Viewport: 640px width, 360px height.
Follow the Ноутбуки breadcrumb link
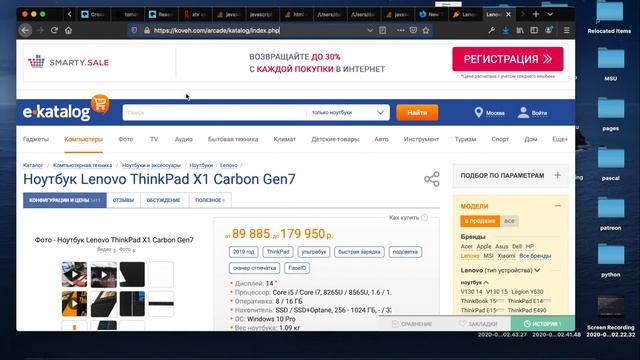coord(201,165)
